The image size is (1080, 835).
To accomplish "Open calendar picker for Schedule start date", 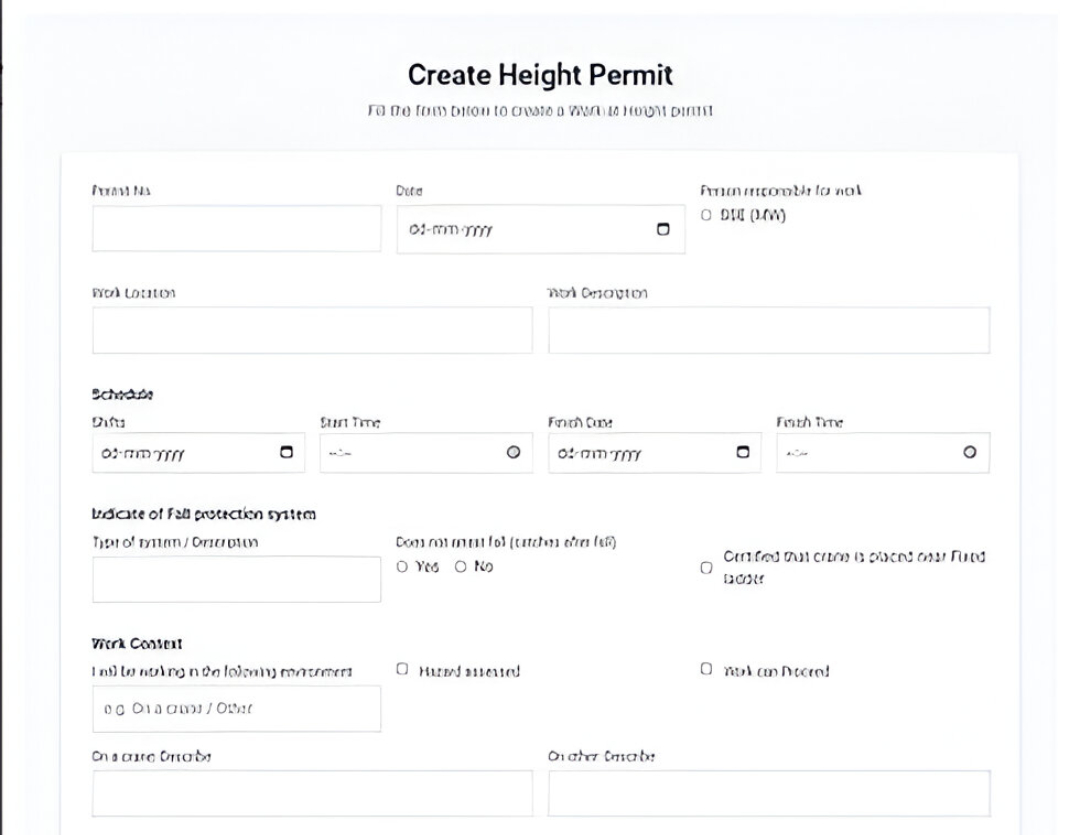I will (x=287, y=452).
